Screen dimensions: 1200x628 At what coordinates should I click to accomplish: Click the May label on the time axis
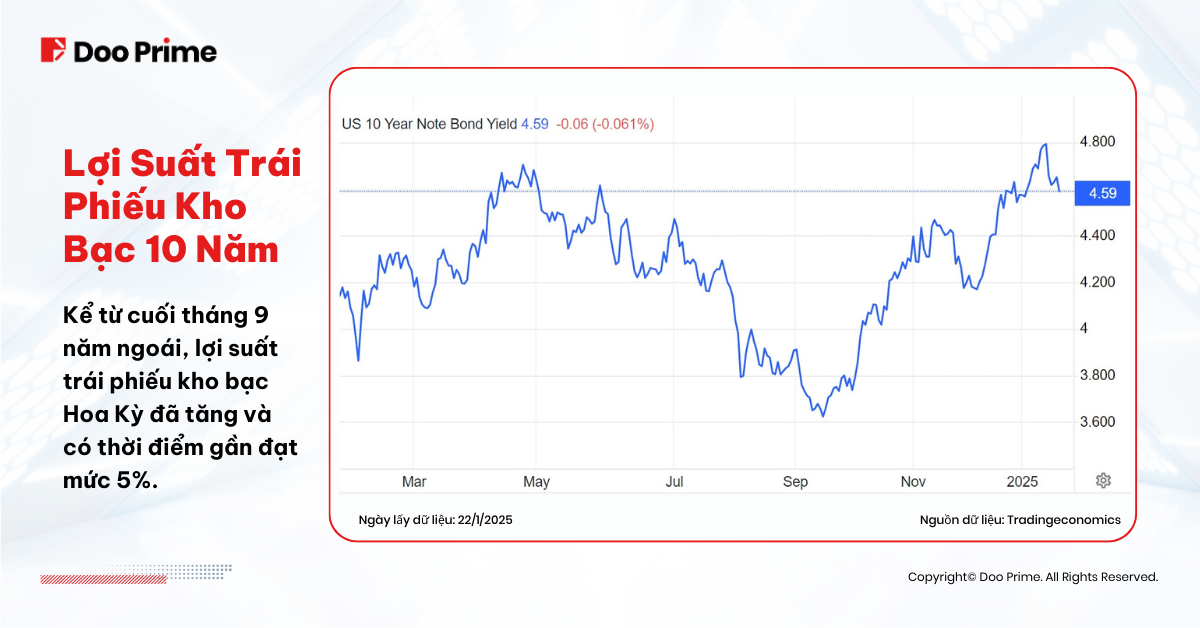tap(536, 482)
